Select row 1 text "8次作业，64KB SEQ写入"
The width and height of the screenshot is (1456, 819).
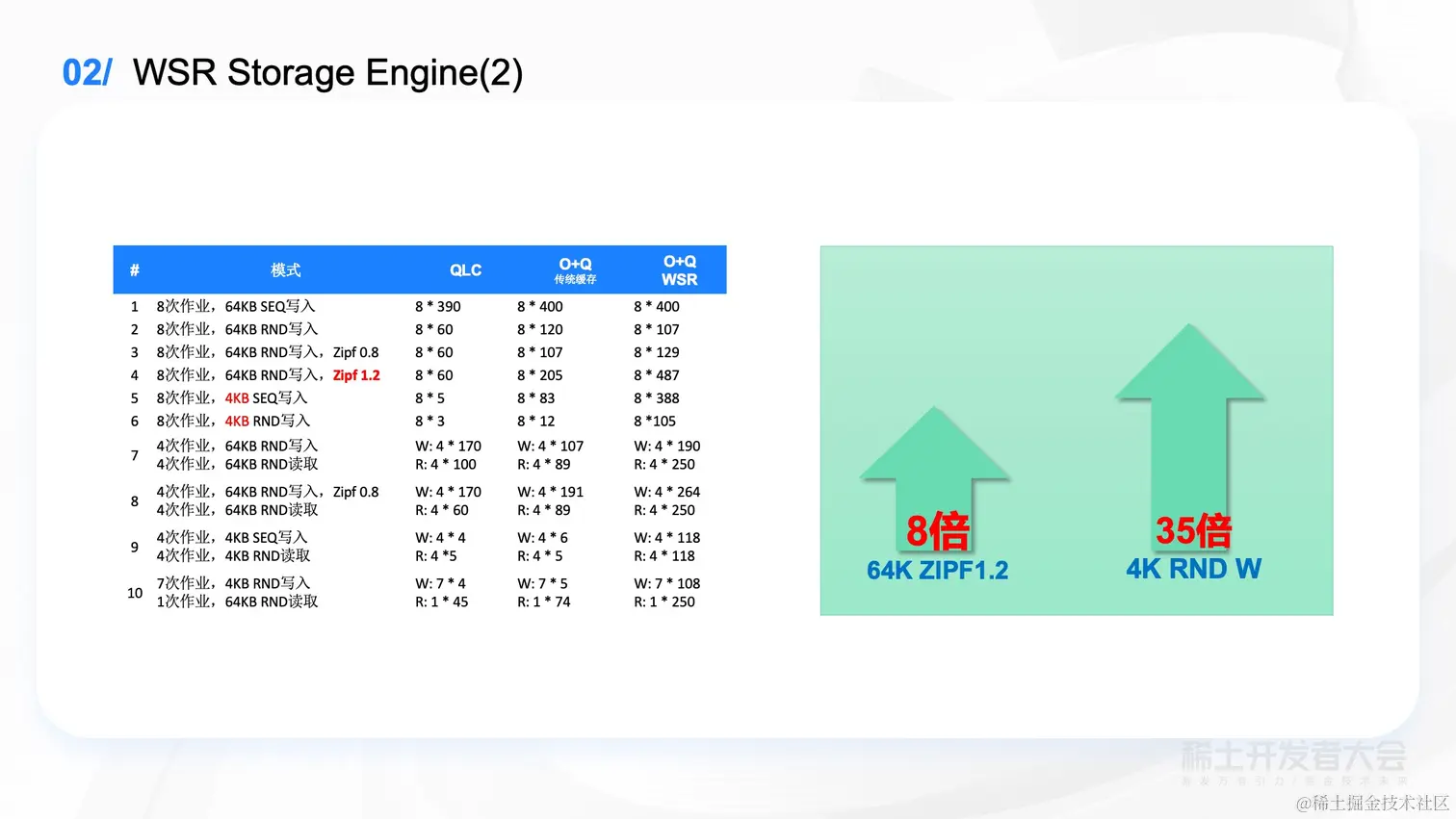tap(236, 306)
